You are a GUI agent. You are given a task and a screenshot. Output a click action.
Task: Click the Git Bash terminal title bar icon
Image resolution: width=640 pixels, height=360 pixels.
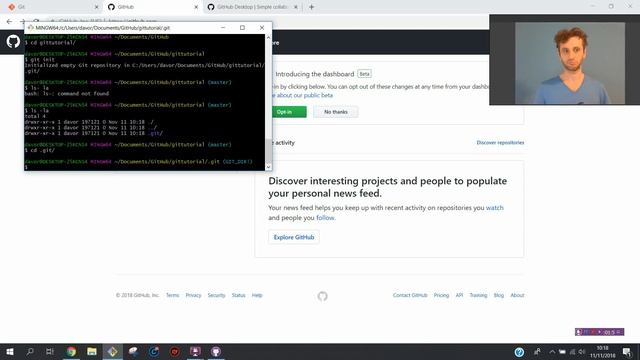pos(30,28)
